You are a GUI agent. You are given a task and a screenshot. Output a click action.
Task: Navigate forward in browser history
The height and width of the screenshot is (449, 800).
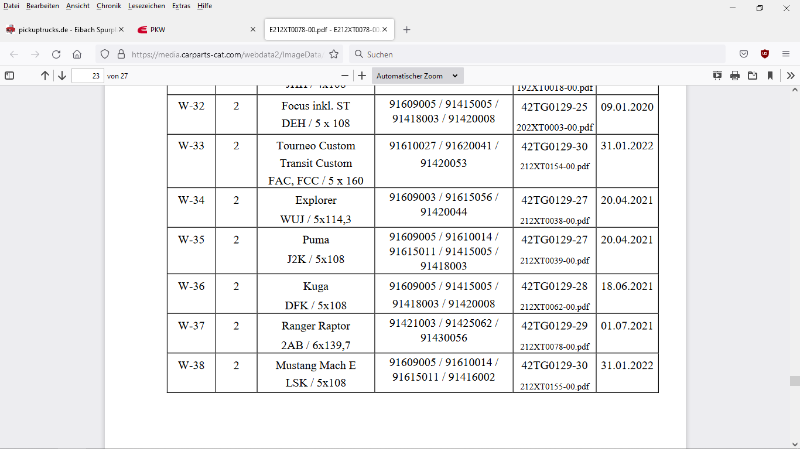(x=35, y=54)
